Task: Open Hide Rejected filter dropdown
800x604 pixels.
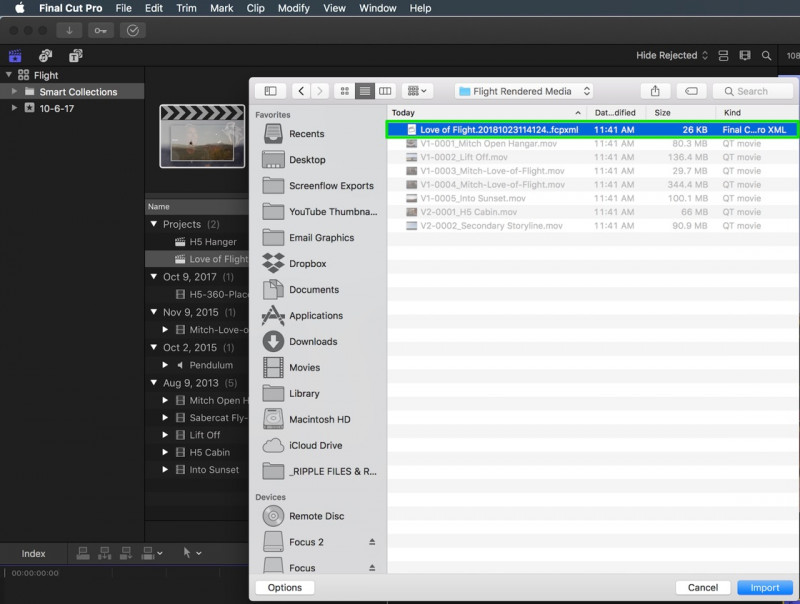Action: (671, 56)
